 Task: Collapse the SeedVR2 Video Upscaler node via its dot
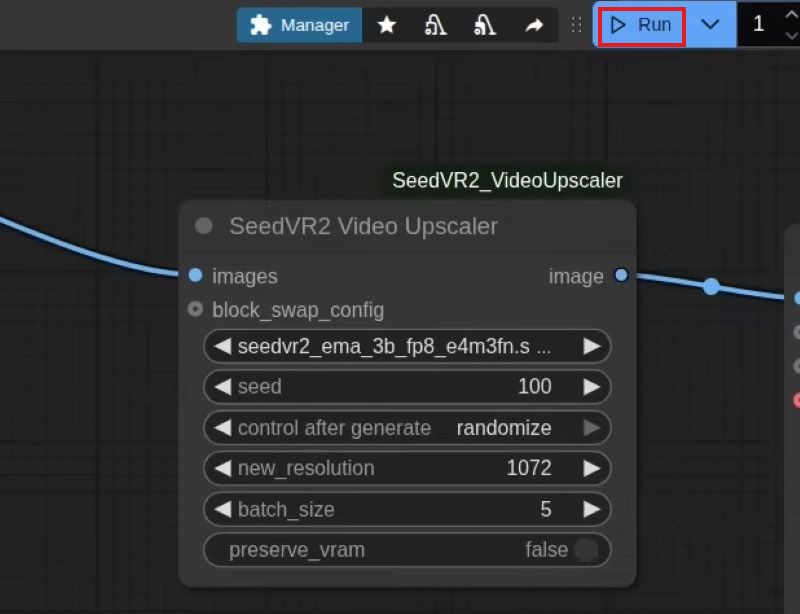tap(204, 226)
